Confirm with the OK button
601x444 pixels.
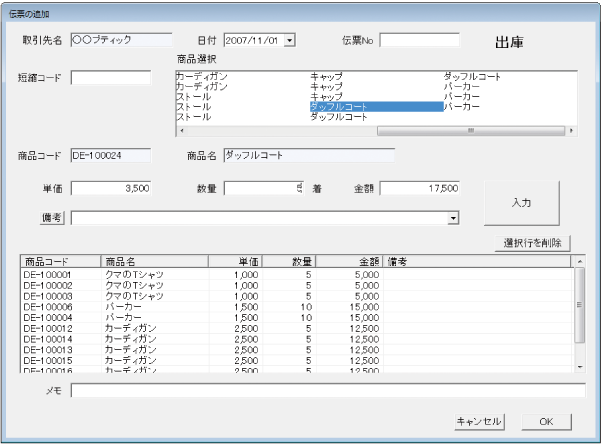coord(547,421)
